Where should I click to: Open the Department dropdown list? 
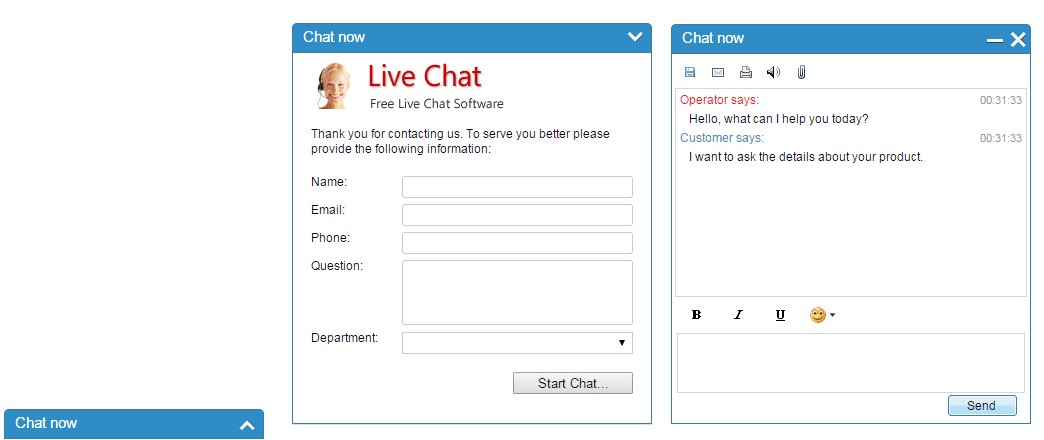pyautogui.click(x=517, y=343)
